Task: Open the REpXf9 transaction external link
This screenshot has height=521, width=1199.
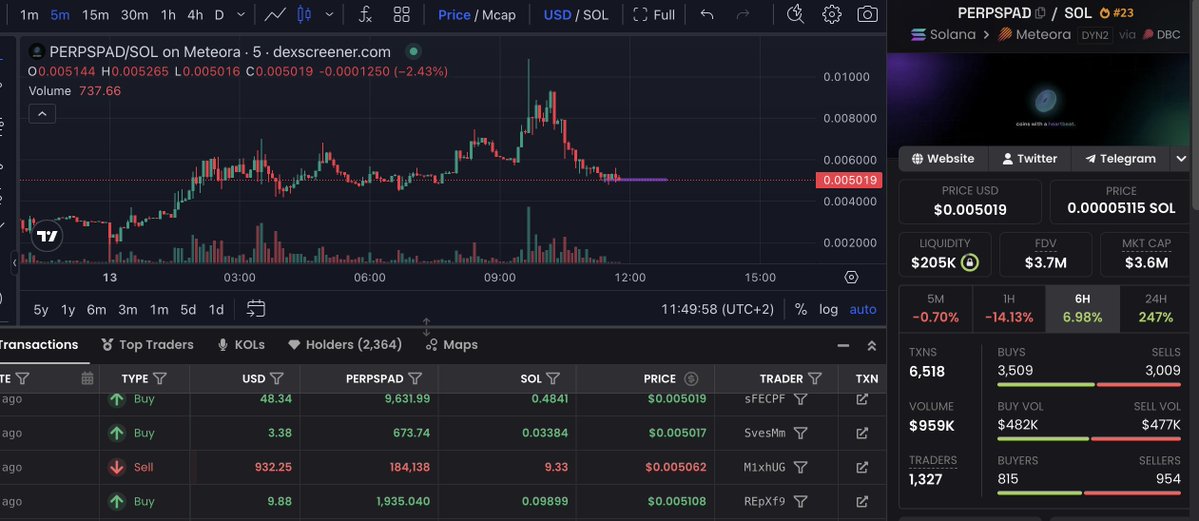Action: tap(862, 502)
